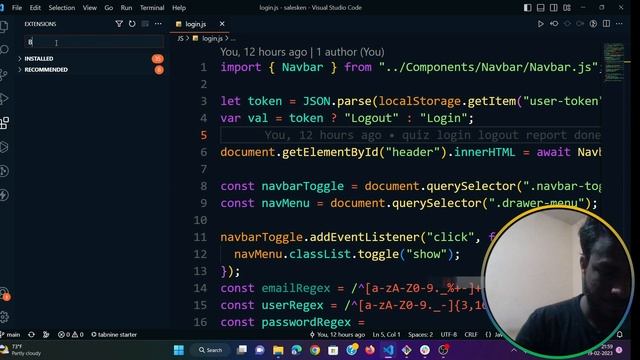640x360 pixels.
Task: Open File Explorer from the taskbar
Action: point(278,350)
